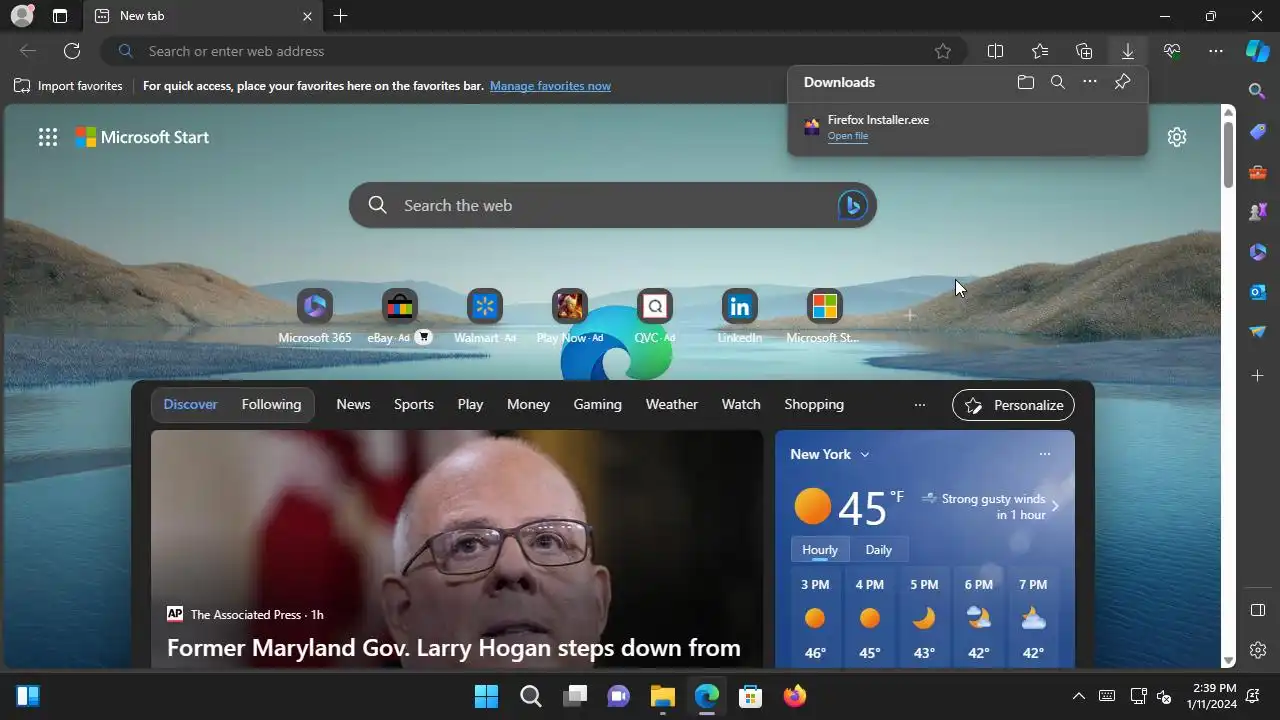The height and width of the screenshot is (720, 1280).
Task: Launch Firefox from the taskbar
Action: tap(794, 696)
